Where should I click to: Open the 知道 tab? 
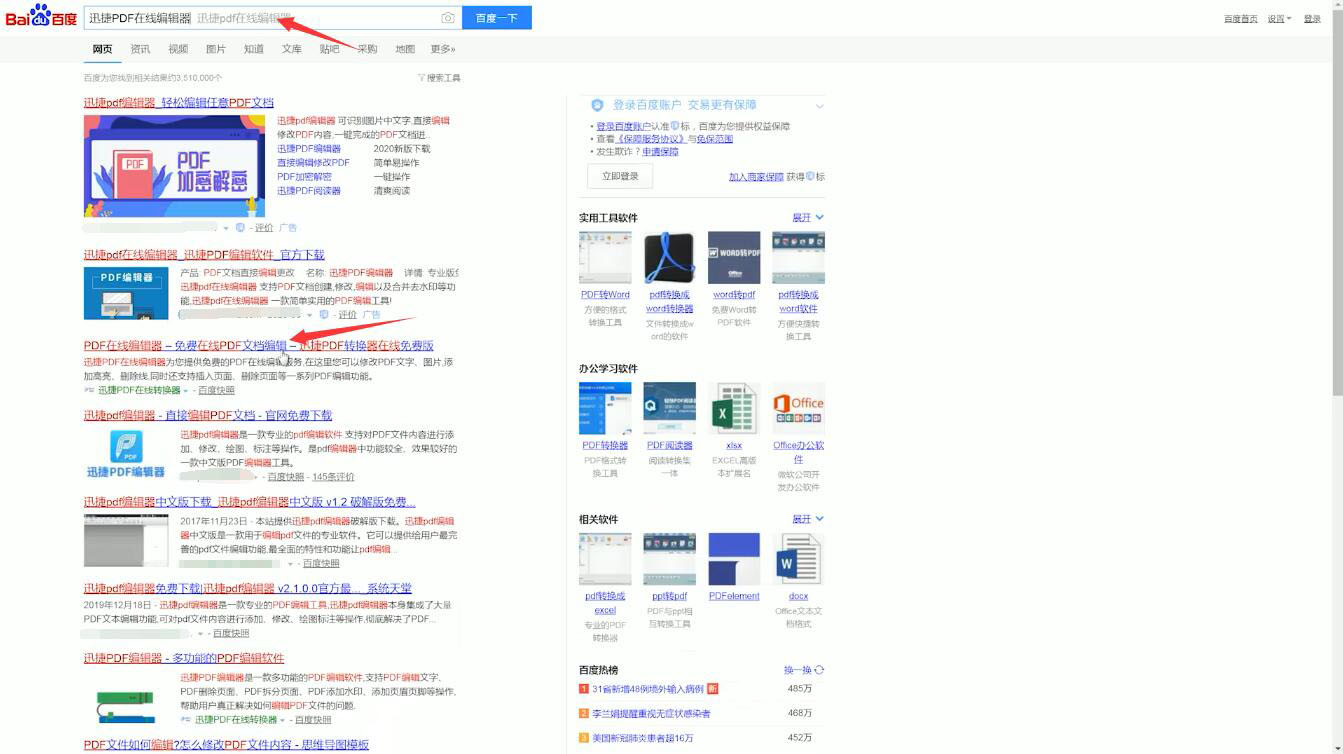coord(254,49)
